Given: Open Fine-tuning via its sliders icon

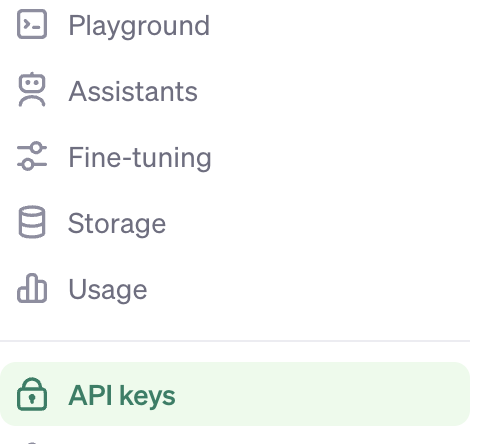Looking at the screenshot, I should [32, 156].
